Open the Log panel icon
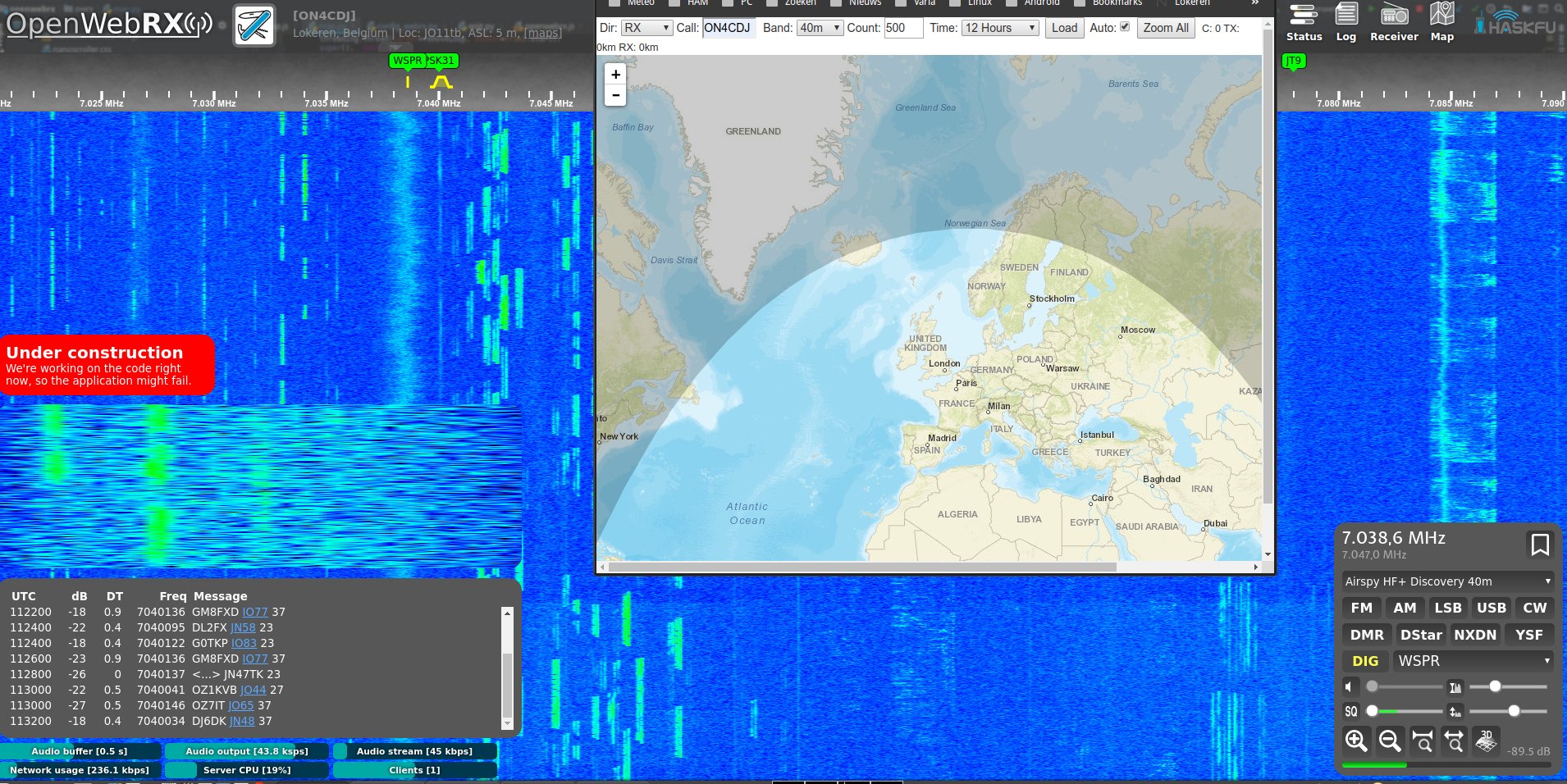Screen dimensions: 1567x784 pyautogui.click(x=1345, y=22)
